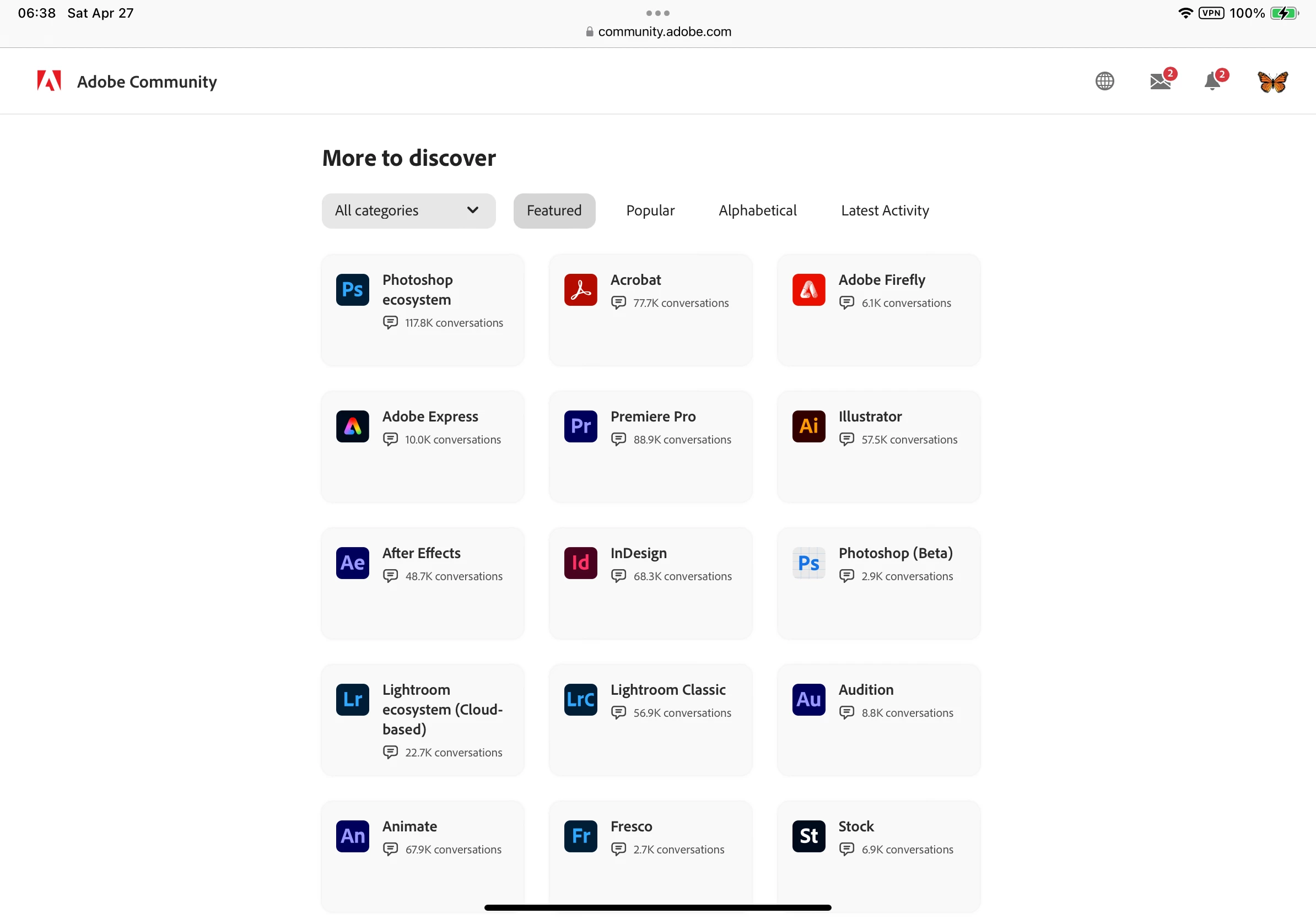
Task: Click the Photoshop ecosystem Ps icon
Action: pos(352,290)
